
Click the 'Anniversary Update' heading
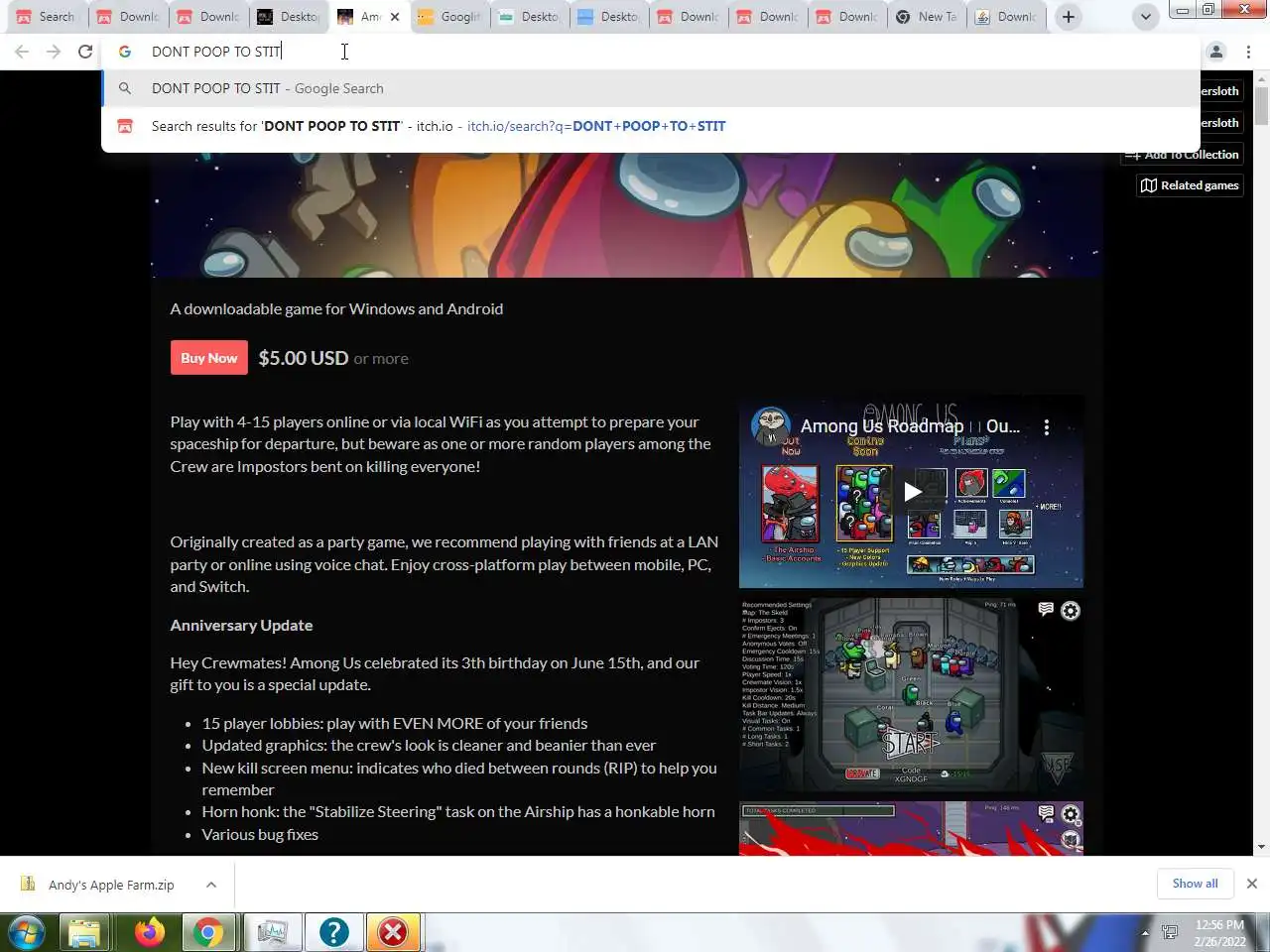click(241, 625)
